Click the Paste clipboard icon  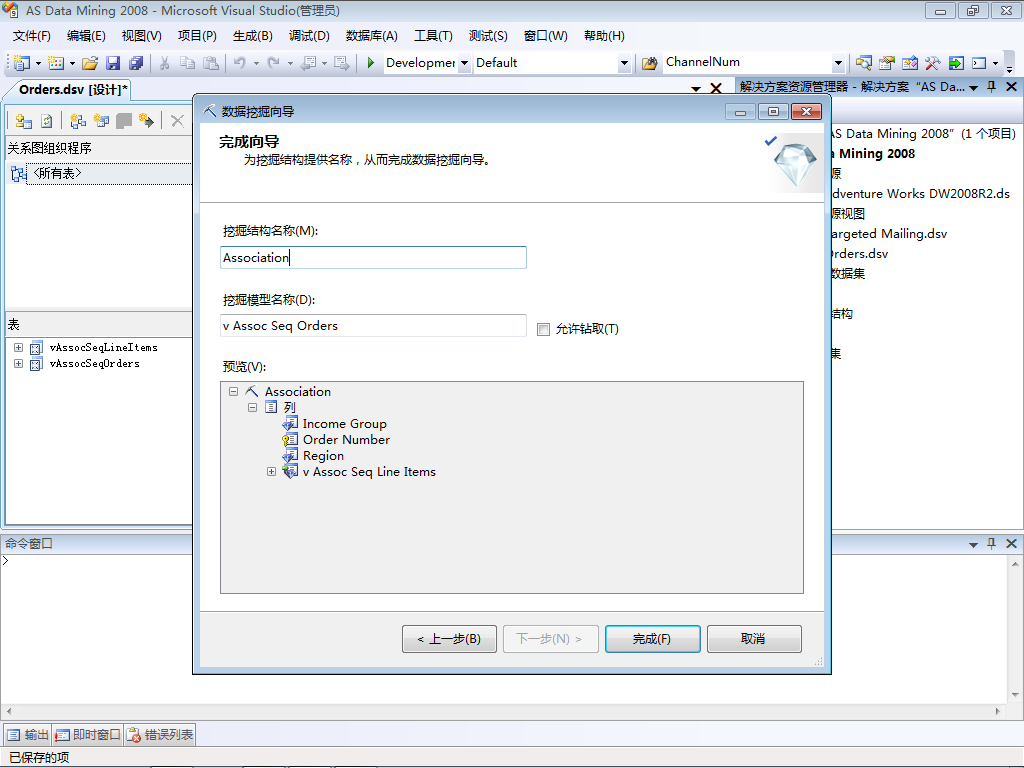(x=210, y=63)
